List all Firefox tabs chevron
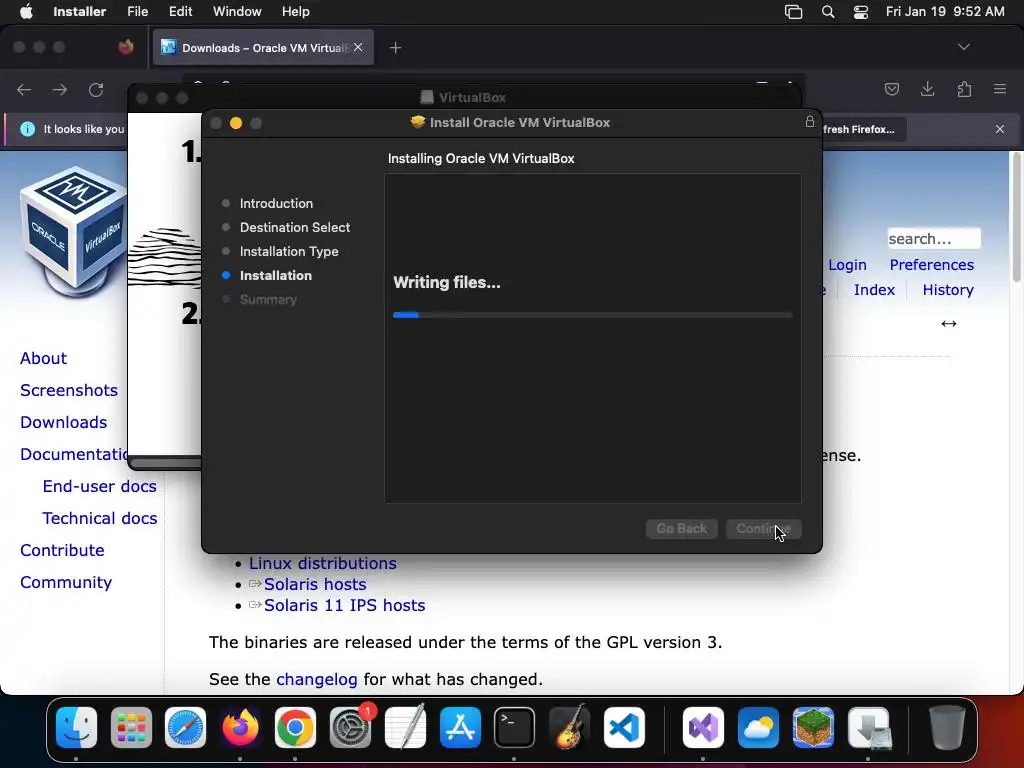1024x768 pixels. click(x=963, y=47)
